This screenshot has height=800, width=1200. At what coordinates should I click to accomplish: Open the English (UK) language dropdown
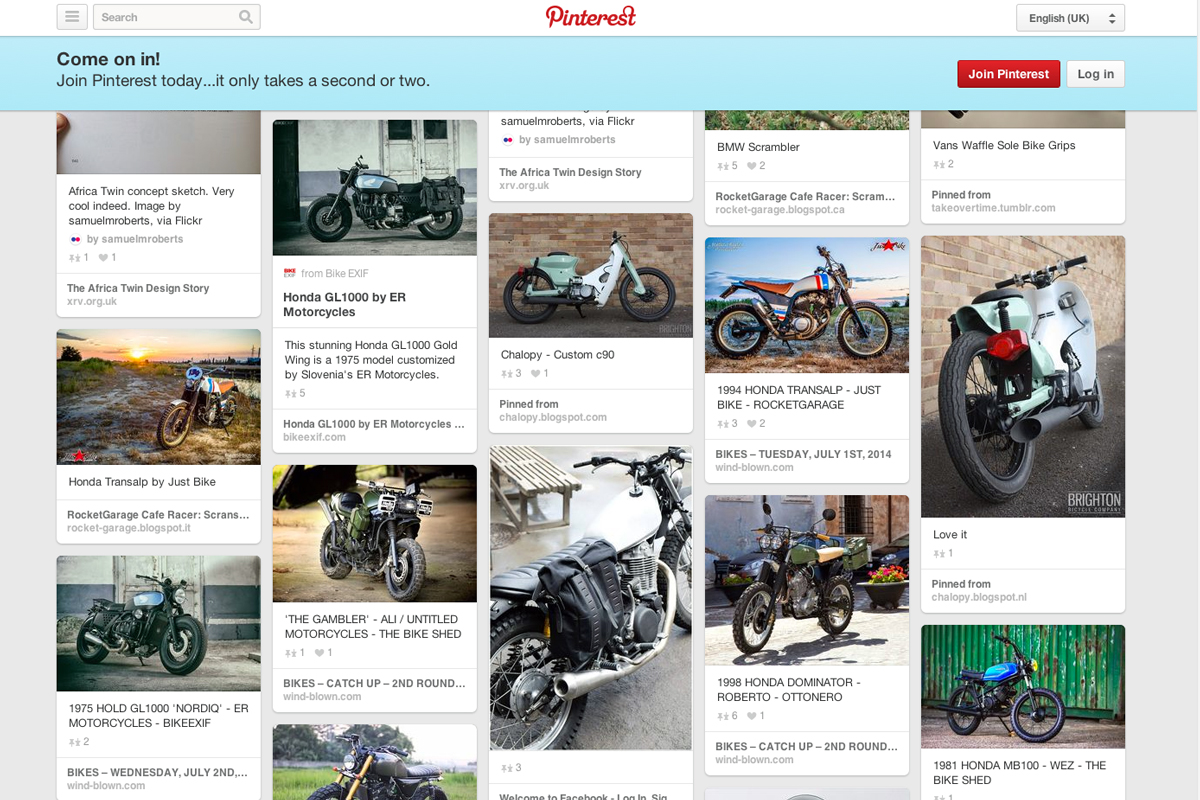1070,18
